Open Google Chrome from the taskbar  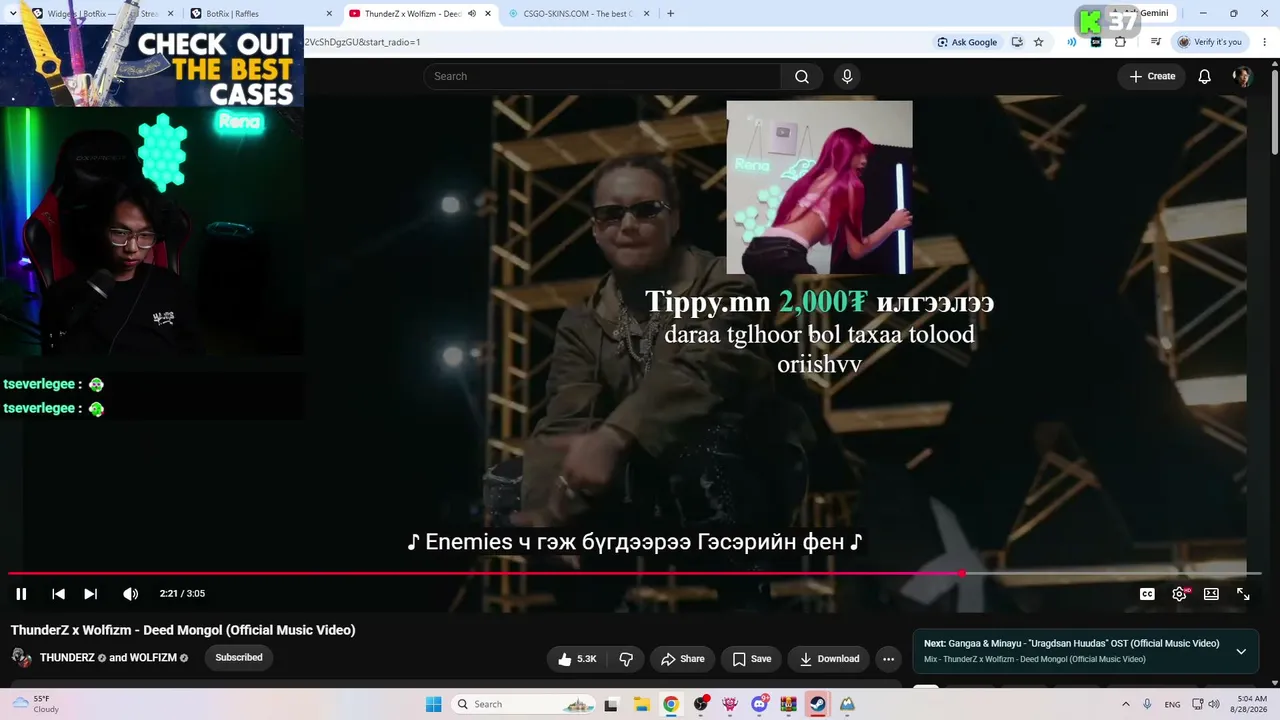[671, 704]
